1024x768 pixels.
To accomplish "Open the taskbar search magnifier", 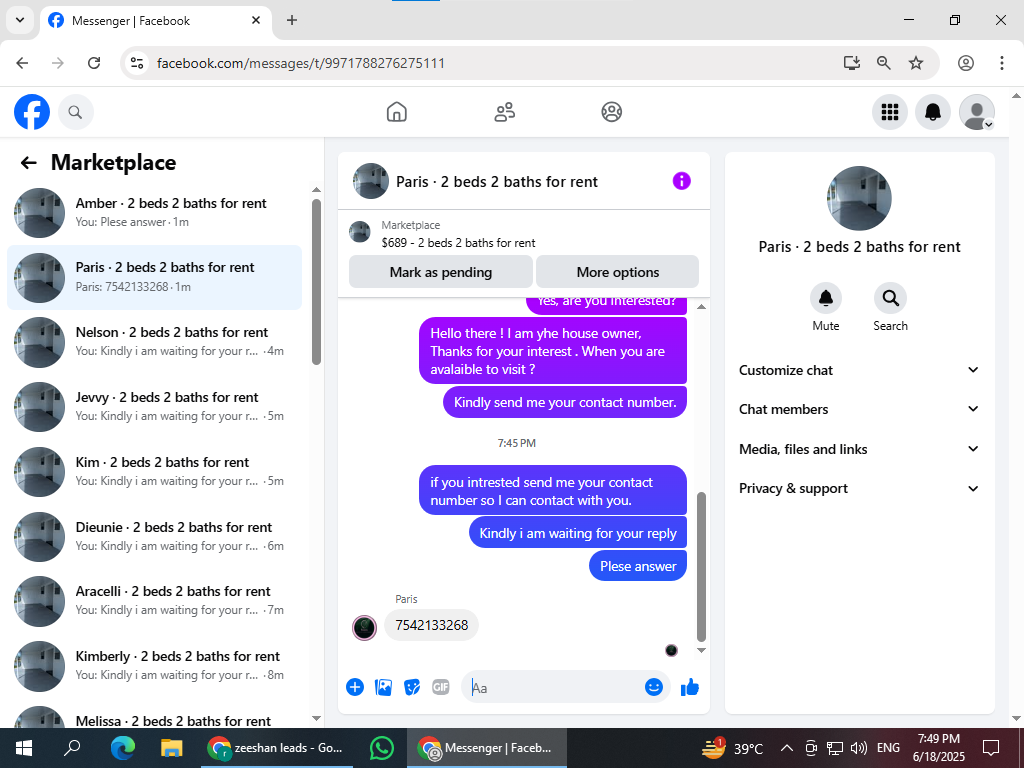I will (72, 748).
